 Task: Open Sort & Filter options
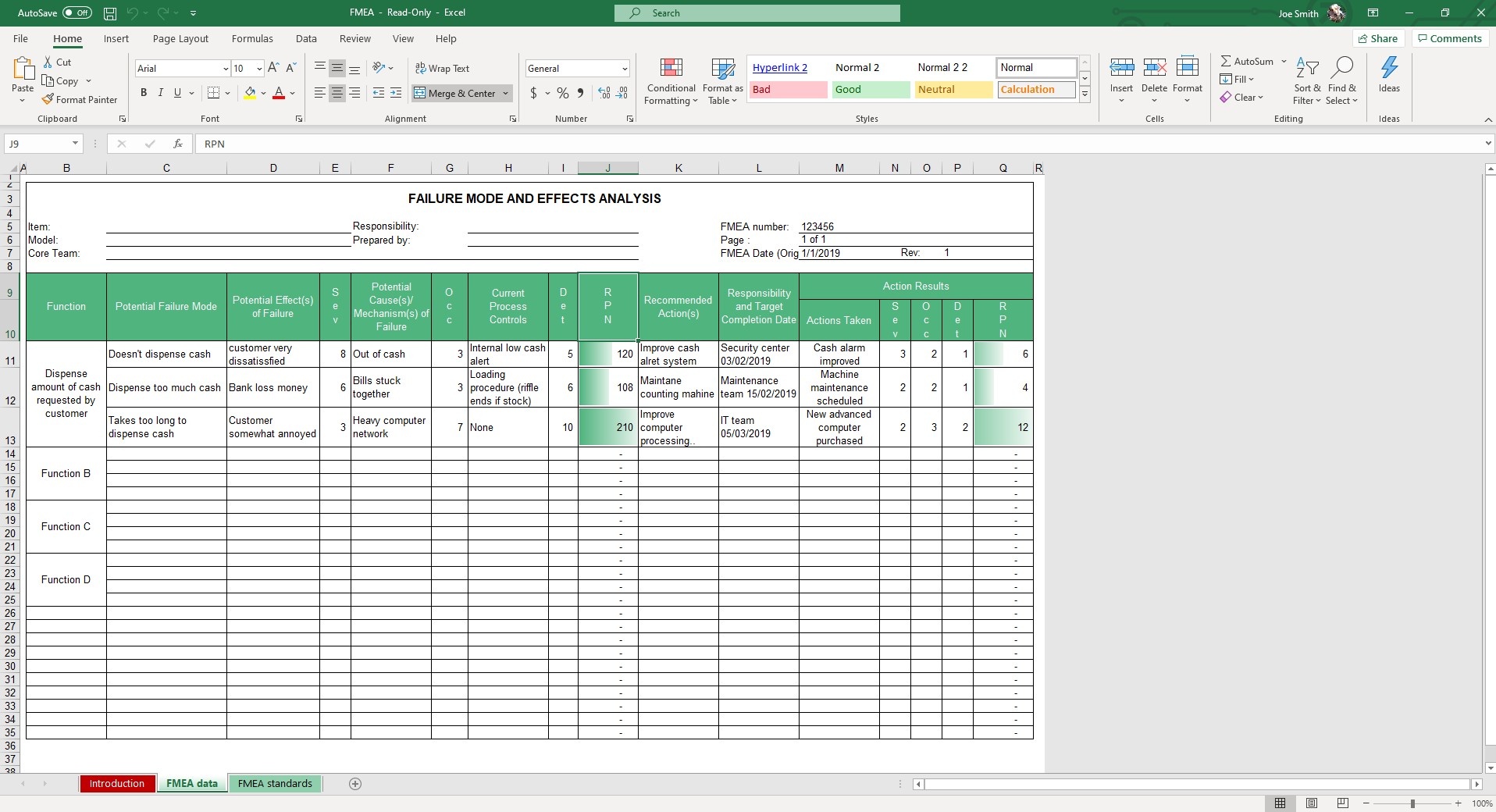[x=1308, y=81]
